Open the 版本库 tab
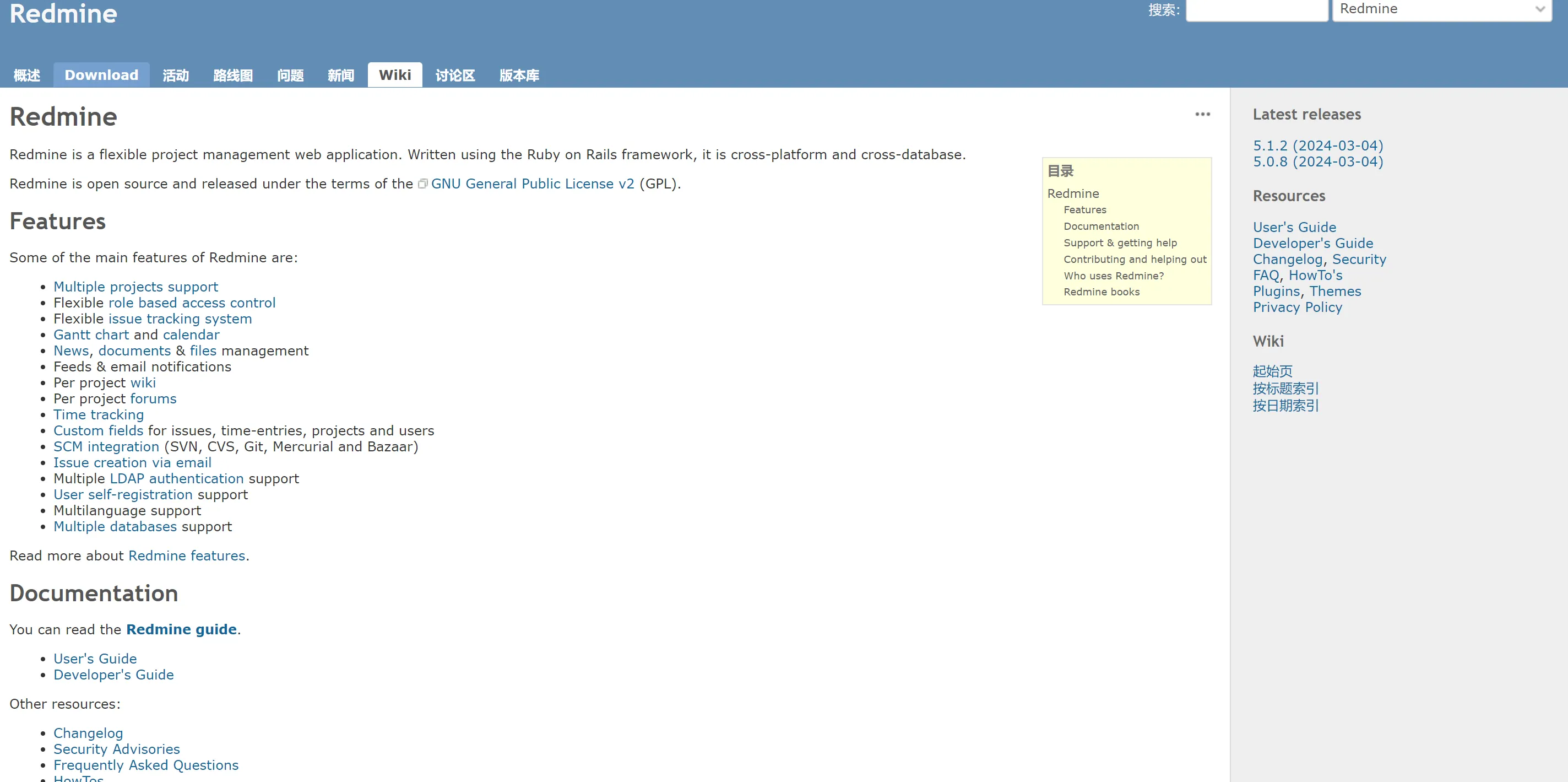This screenshot has width=1568, height=782. pyautogui.click(x=519, y=75)
